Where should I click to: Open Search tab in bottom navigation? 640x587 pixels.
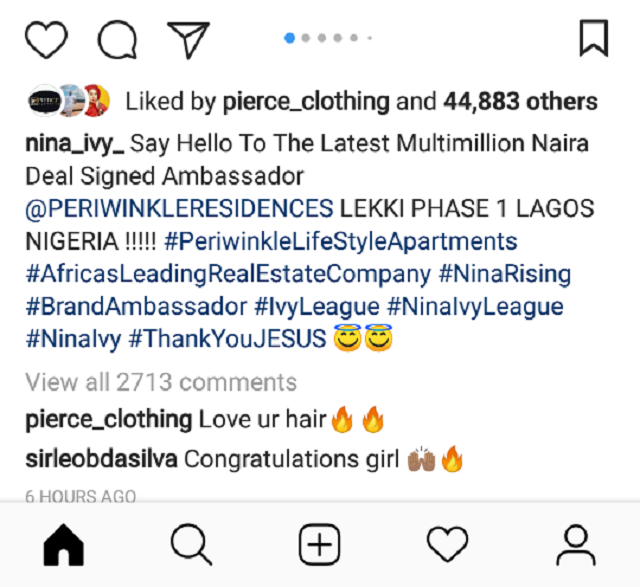pos(191,545)
